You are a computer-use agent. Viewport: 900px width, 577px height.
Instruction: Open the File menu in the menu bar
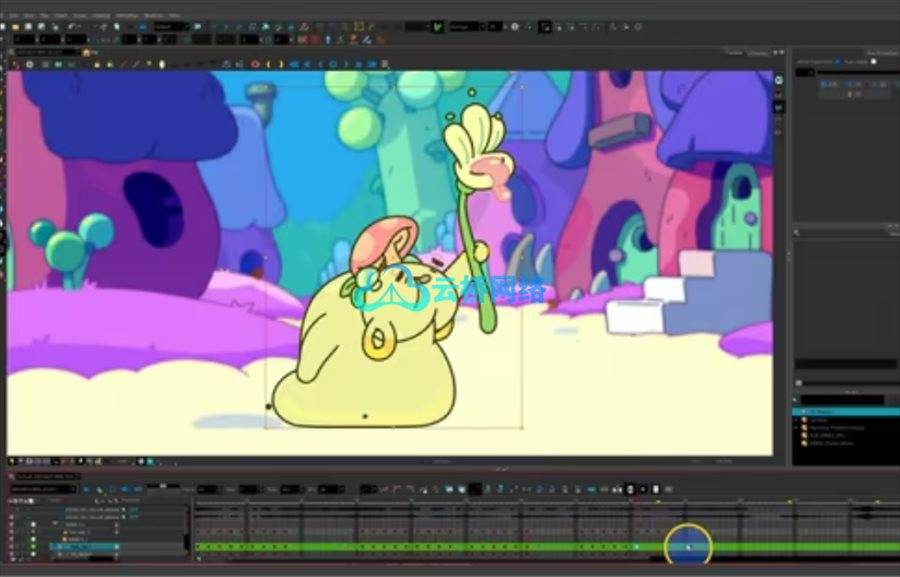(x=12, y=16)
